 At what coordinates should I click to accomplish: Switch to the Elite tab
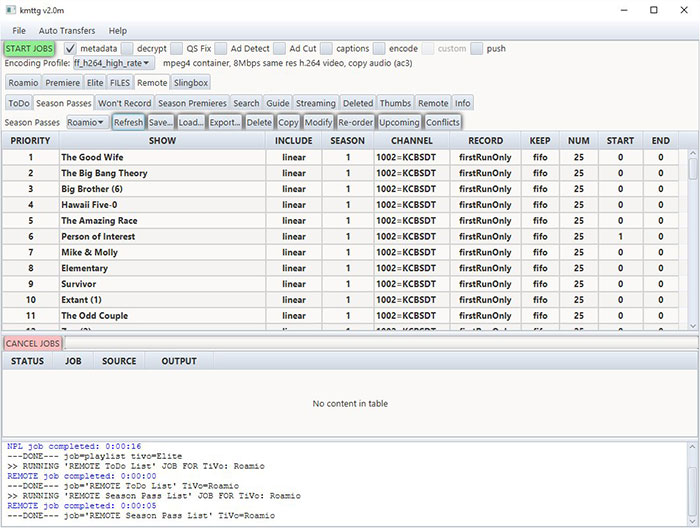coord(95,83)
